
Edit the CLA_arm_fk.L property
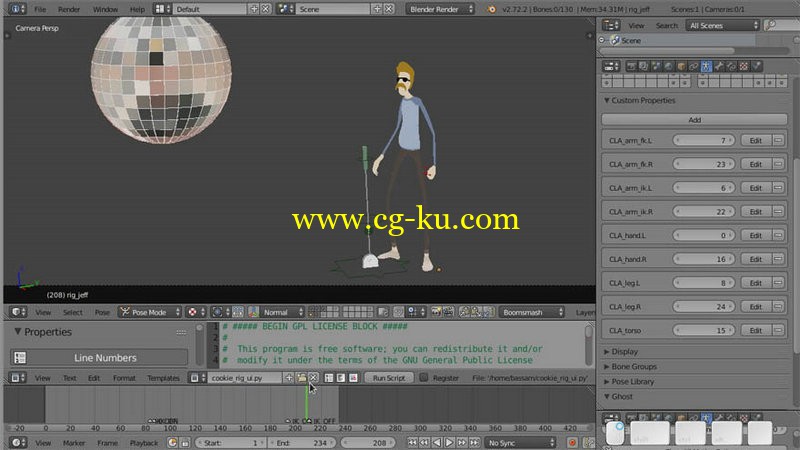coord(755,140)
